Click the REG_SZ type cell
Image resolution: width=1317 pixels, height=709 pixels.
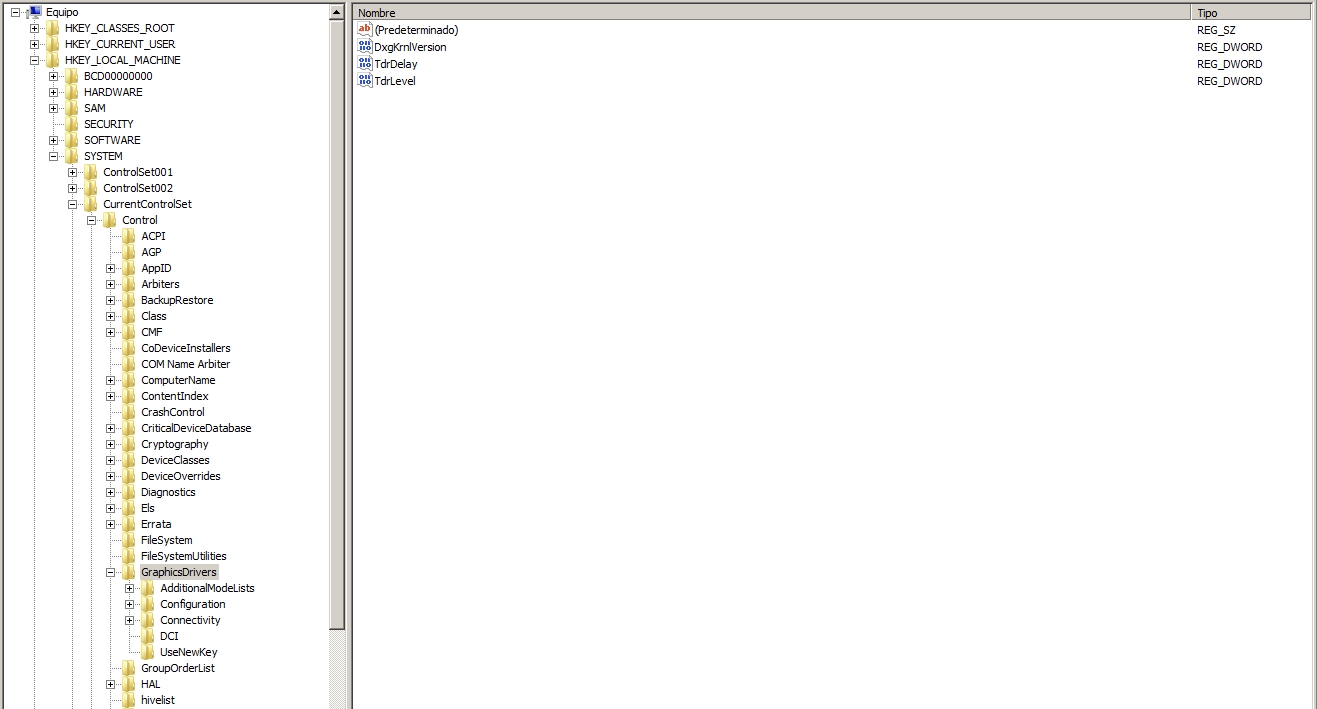point(1216,30)
